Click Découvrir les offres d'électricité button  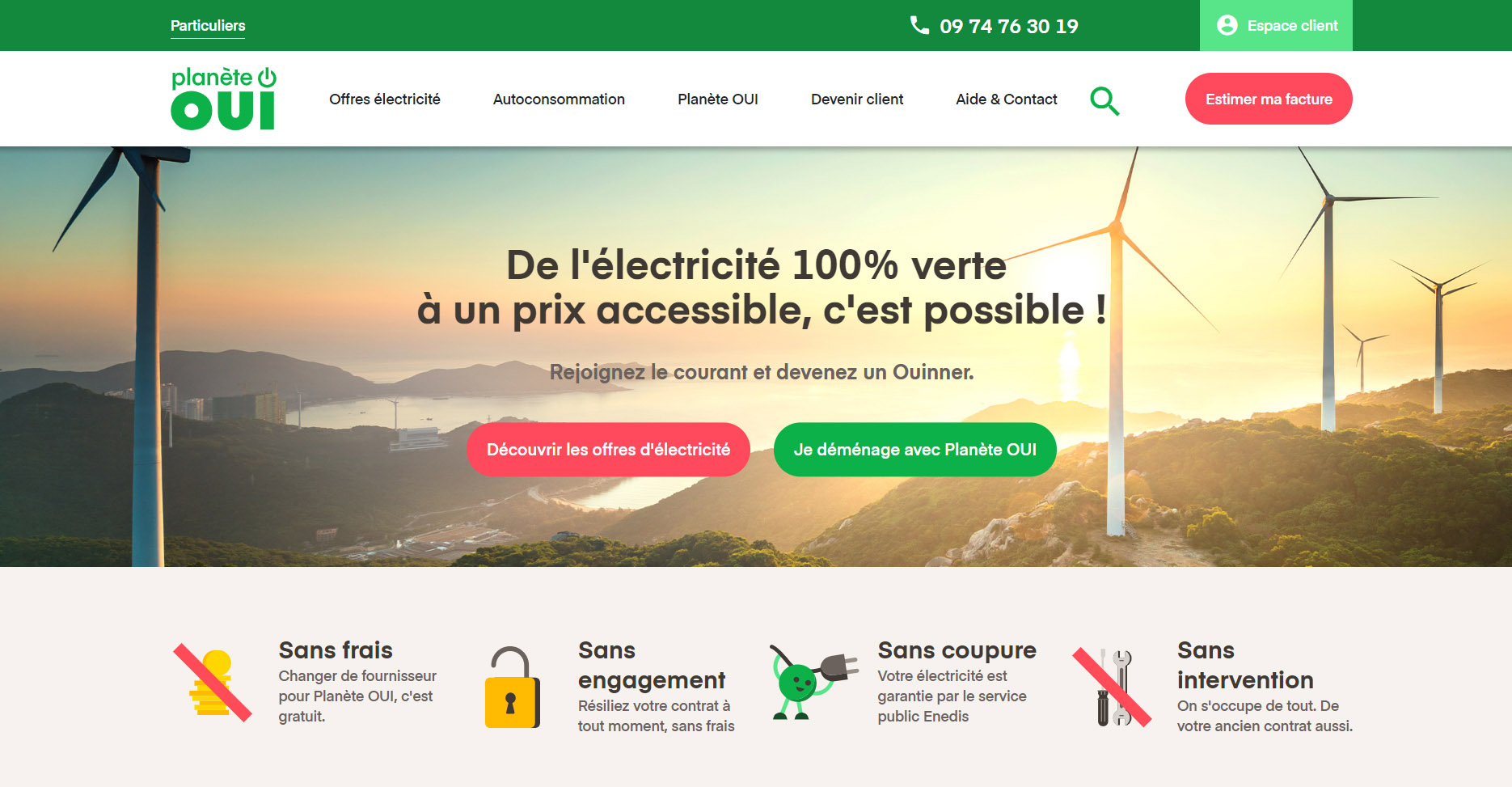[x=608, y=450]
